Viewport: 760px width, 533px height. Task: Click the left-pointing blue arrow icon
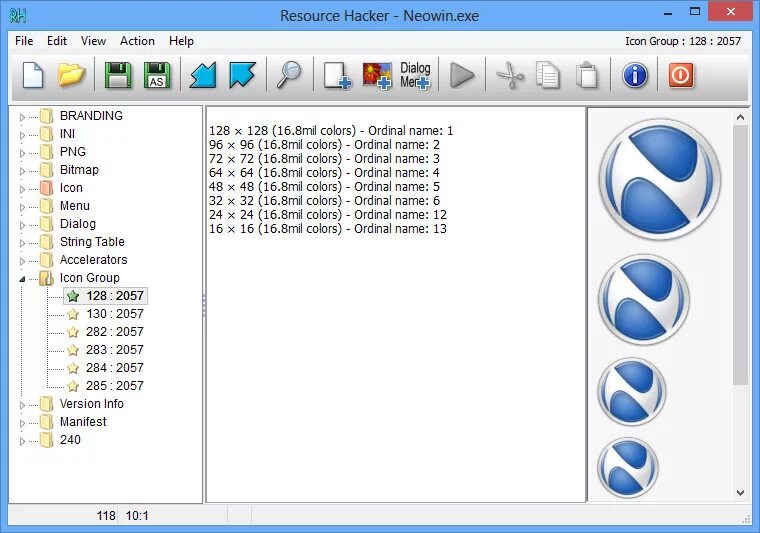(203, 75)
